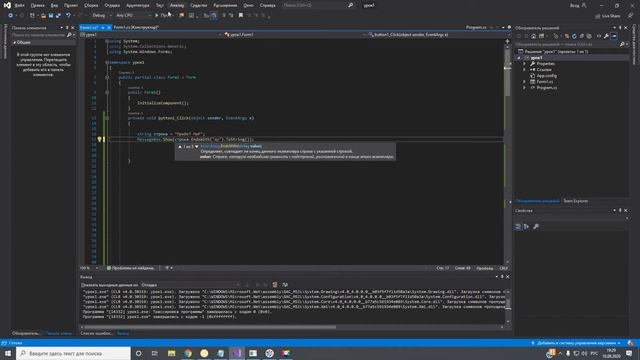
Task: Click the Properties wrench icon in Solution Explorer
Action: point(607,36)
